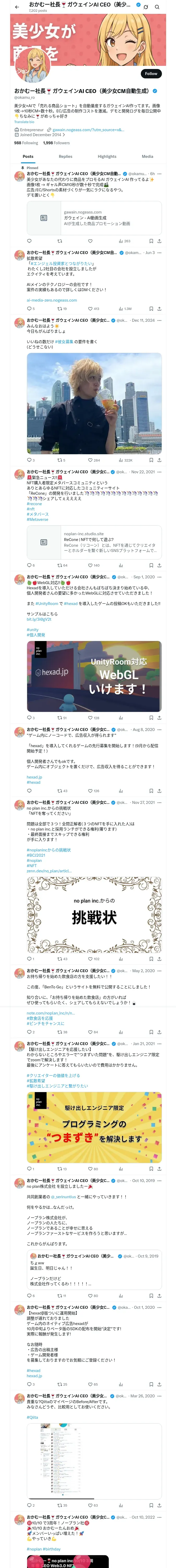Open the selfie photo with city skyline
Image resolution: width=176 pixels, height=1568 pixels.
(94, 403)
